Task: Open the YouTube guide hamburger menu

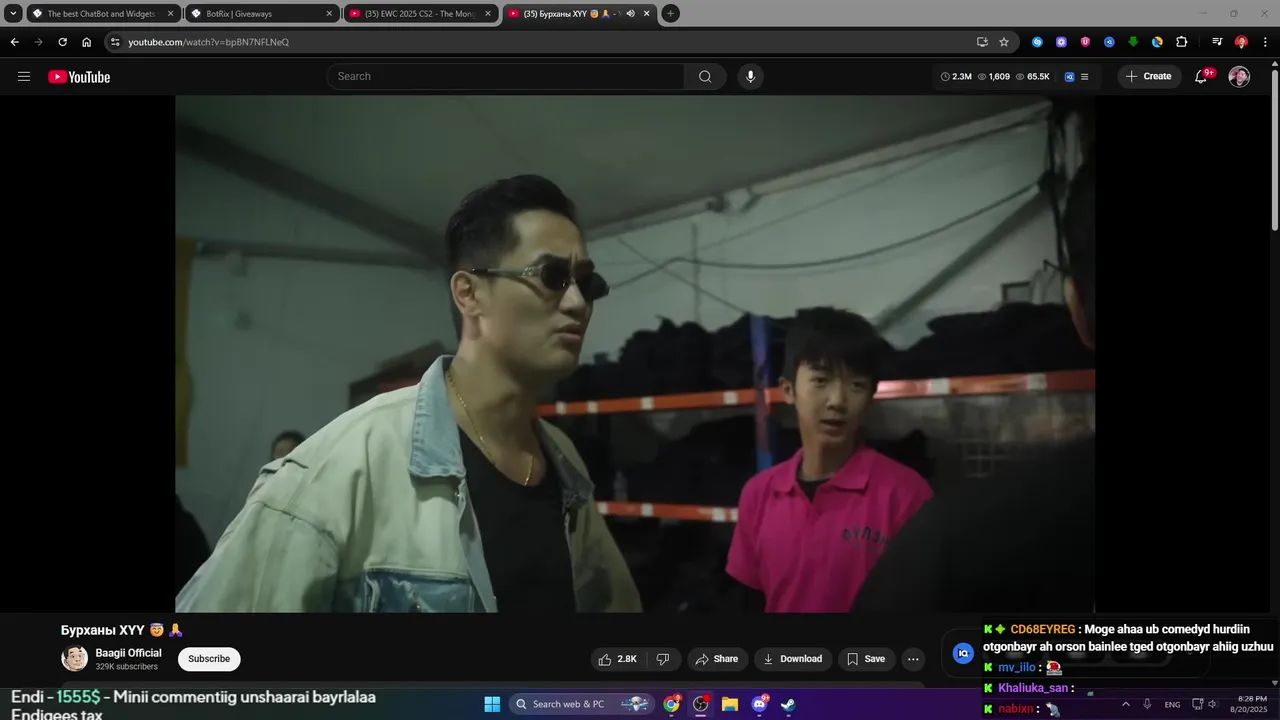Action: tap(24, 77)
